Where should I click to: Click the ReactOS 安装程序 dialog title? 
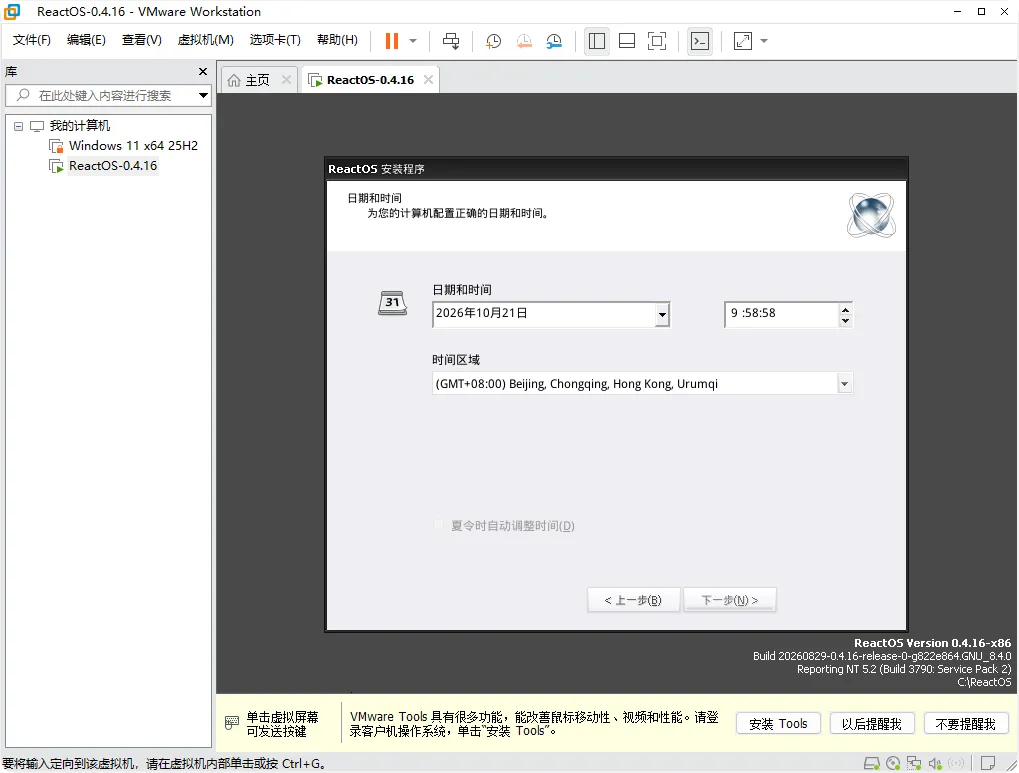click(376, 169)
